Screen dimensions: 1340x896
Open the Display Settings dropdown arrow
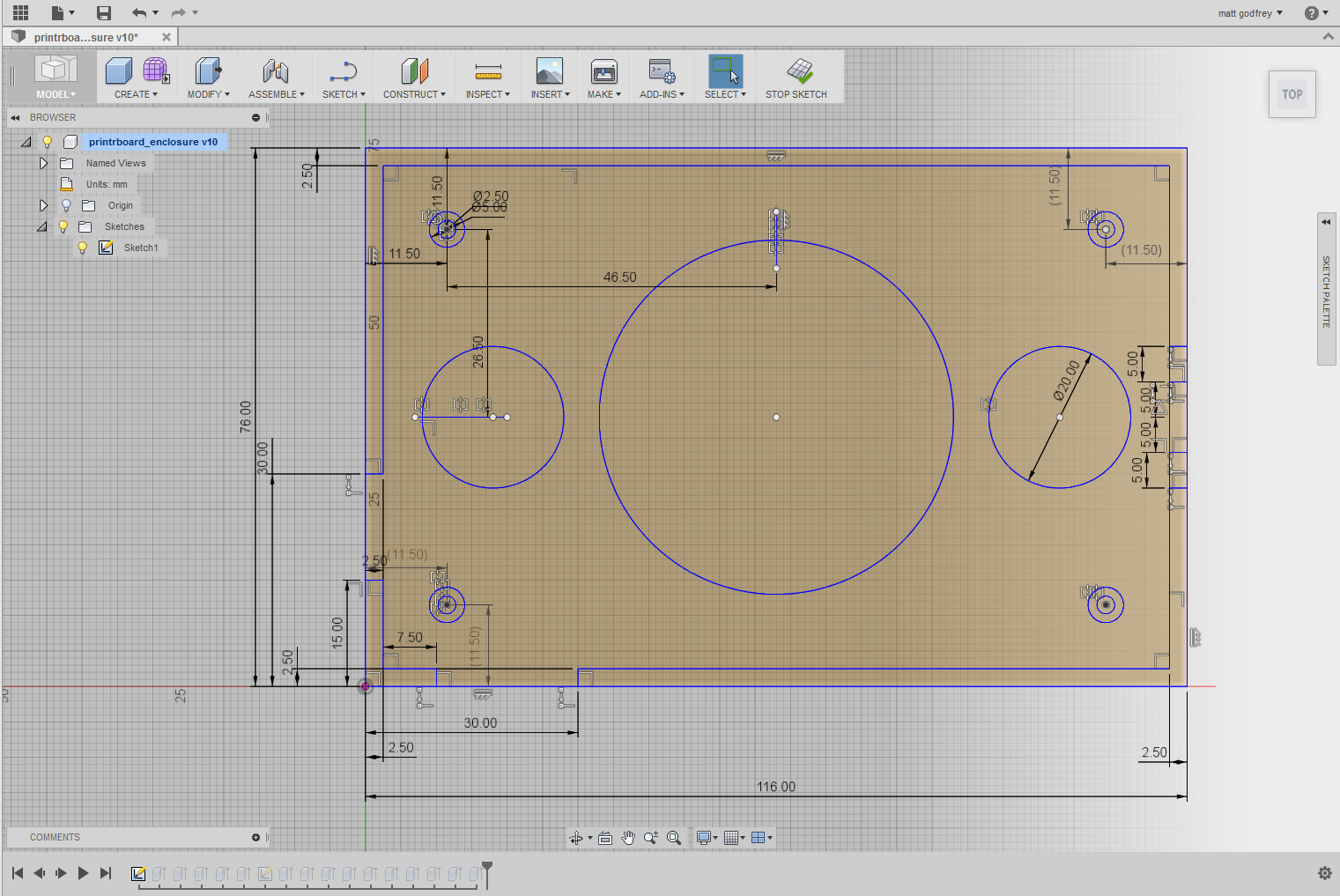714,838
